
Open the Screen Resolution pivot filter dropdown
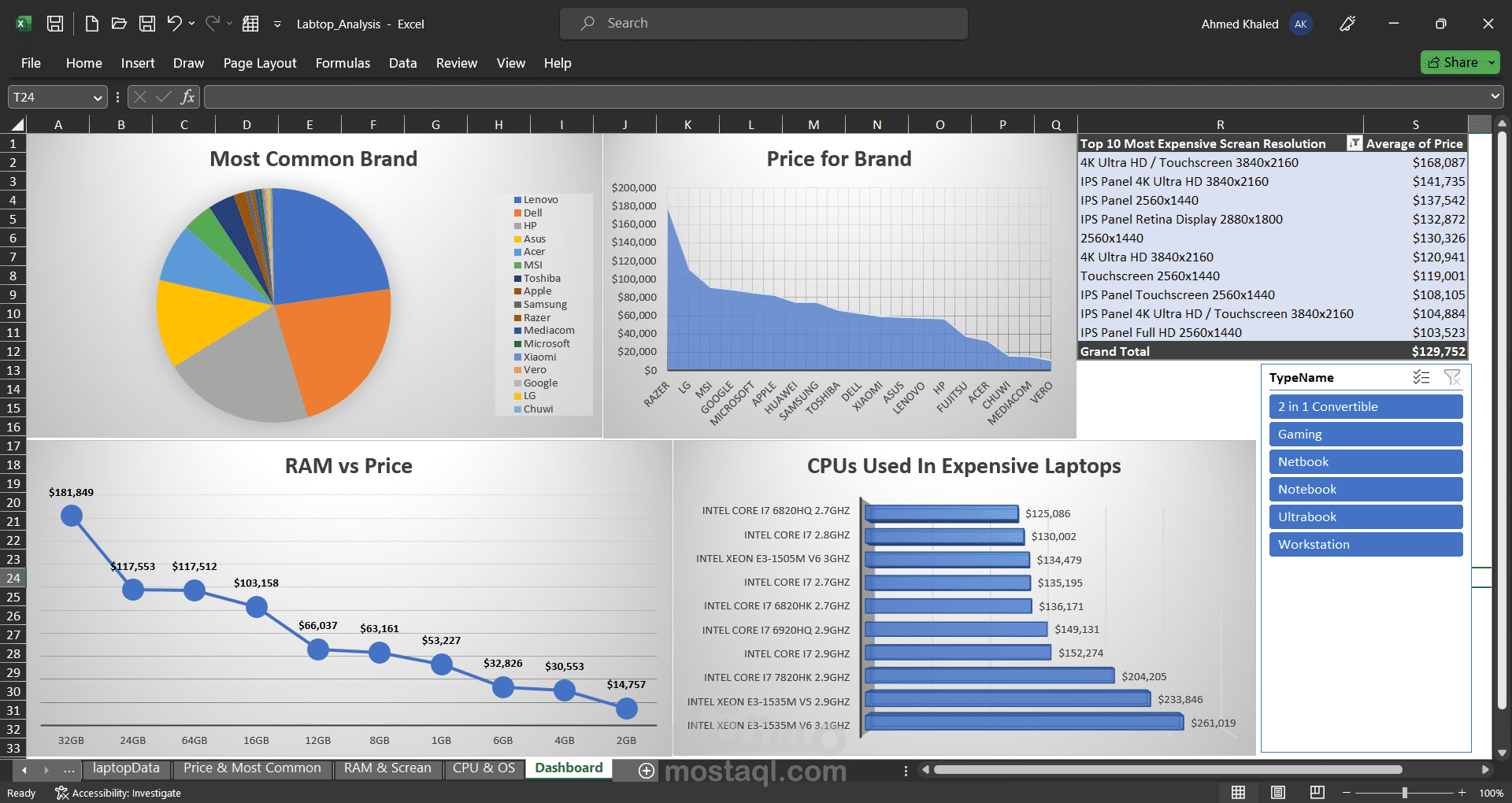click(x=1354, y=143)
